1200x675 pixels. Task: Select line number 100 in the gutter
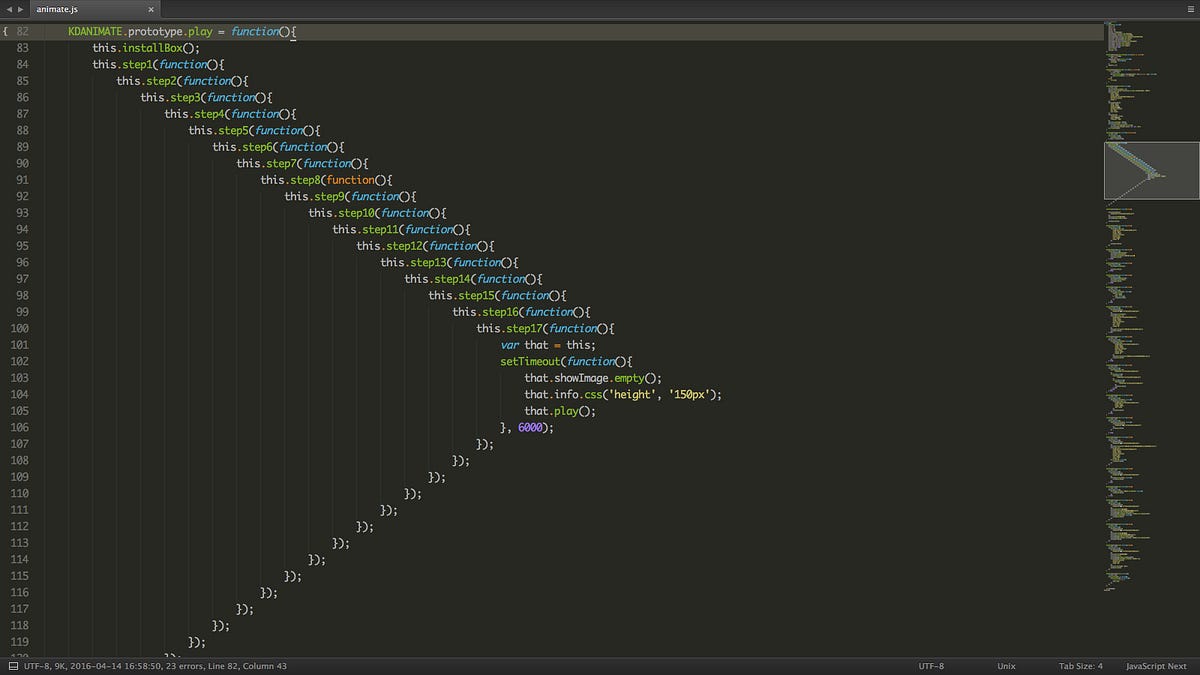[x=22, y=328]
